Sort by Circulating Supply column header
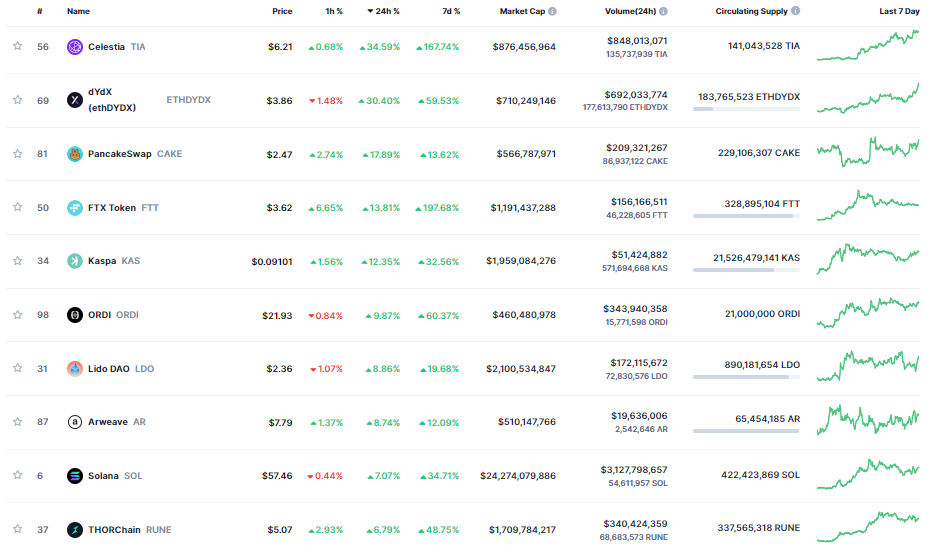Screen dimensions: 942x552 click(752, 11)
